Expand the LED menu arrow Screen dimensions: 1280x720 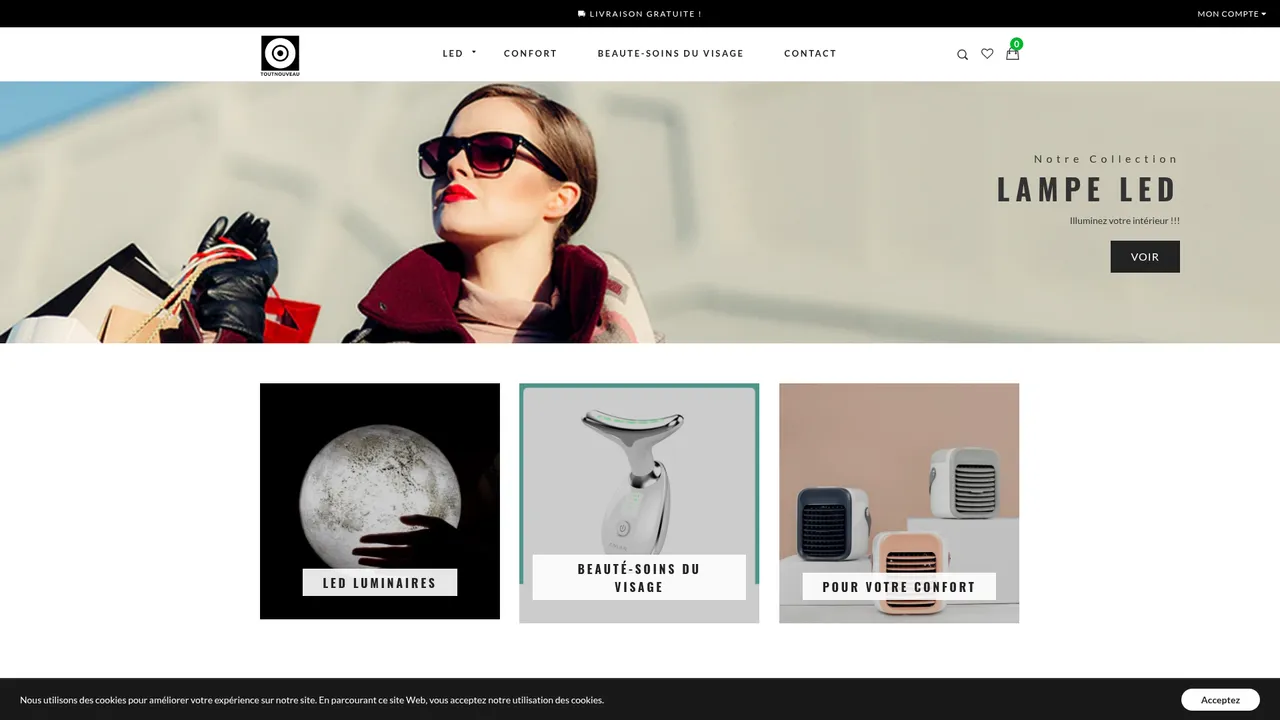click(474, 51)
